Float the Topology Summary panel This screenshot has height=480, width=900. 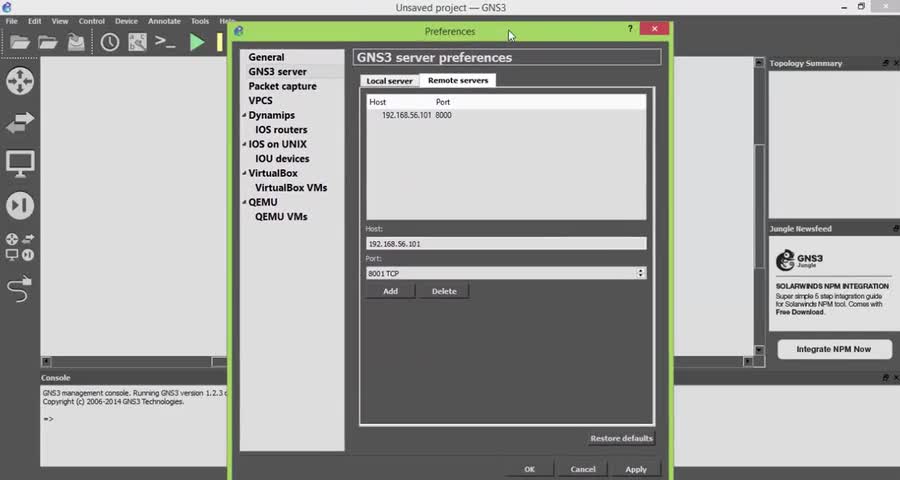886,63
